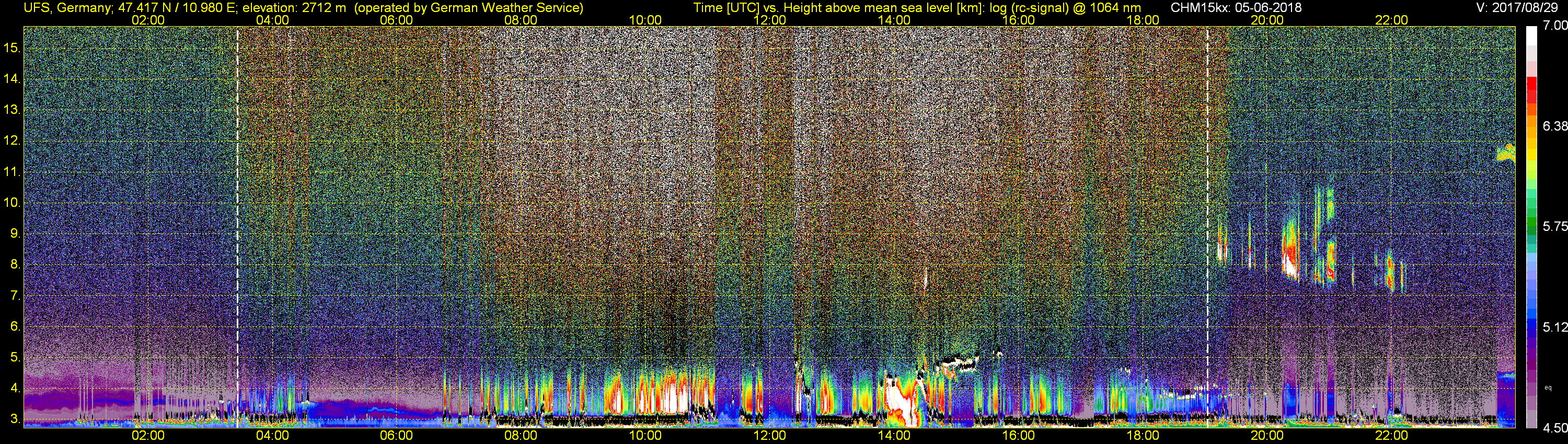
Task: Click the 20:00 label on the bottom time axis
Action: [1267, 436]
